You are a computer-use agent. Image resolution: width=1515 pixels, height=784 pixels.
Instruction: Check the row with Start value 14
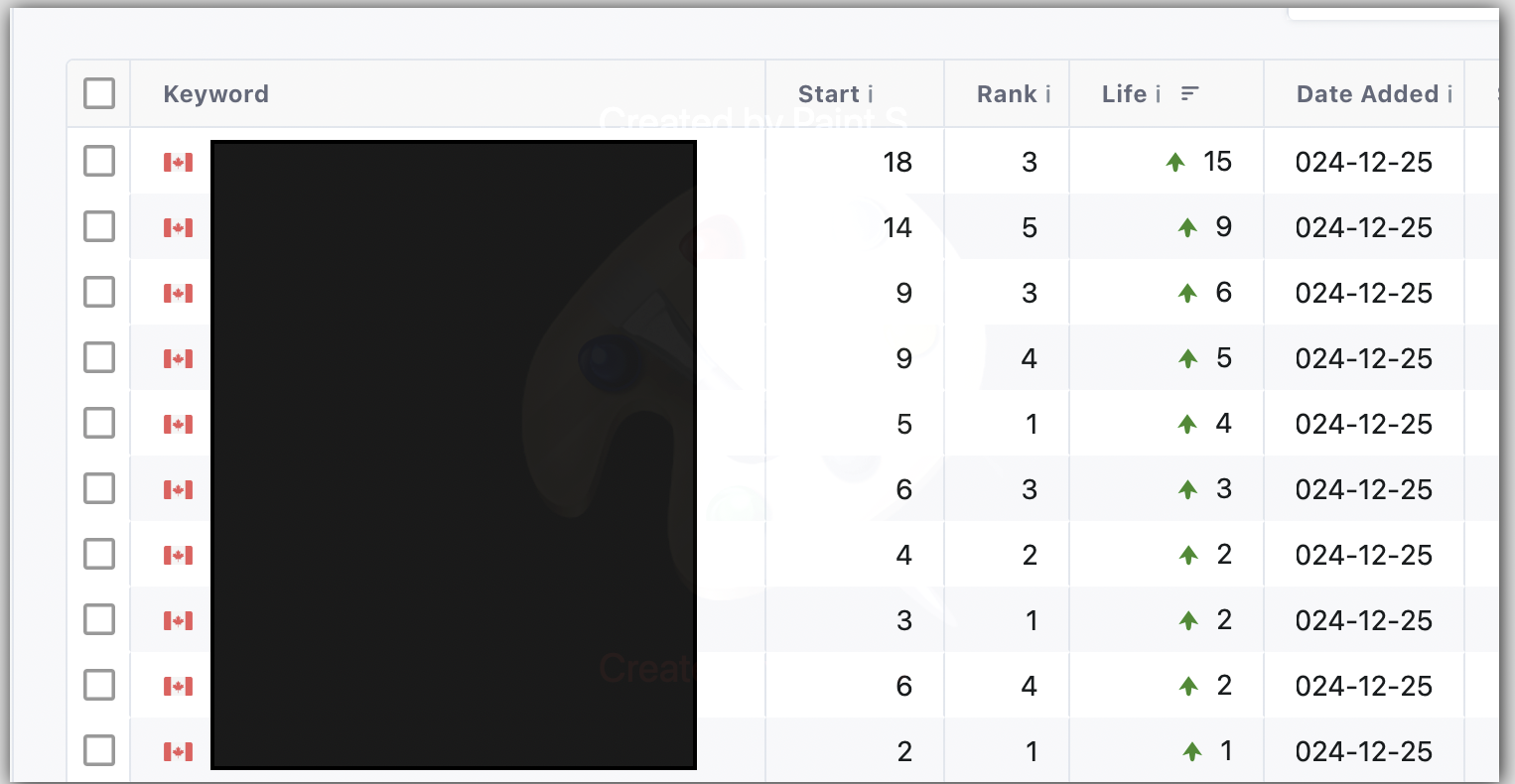tap(99, 226)
